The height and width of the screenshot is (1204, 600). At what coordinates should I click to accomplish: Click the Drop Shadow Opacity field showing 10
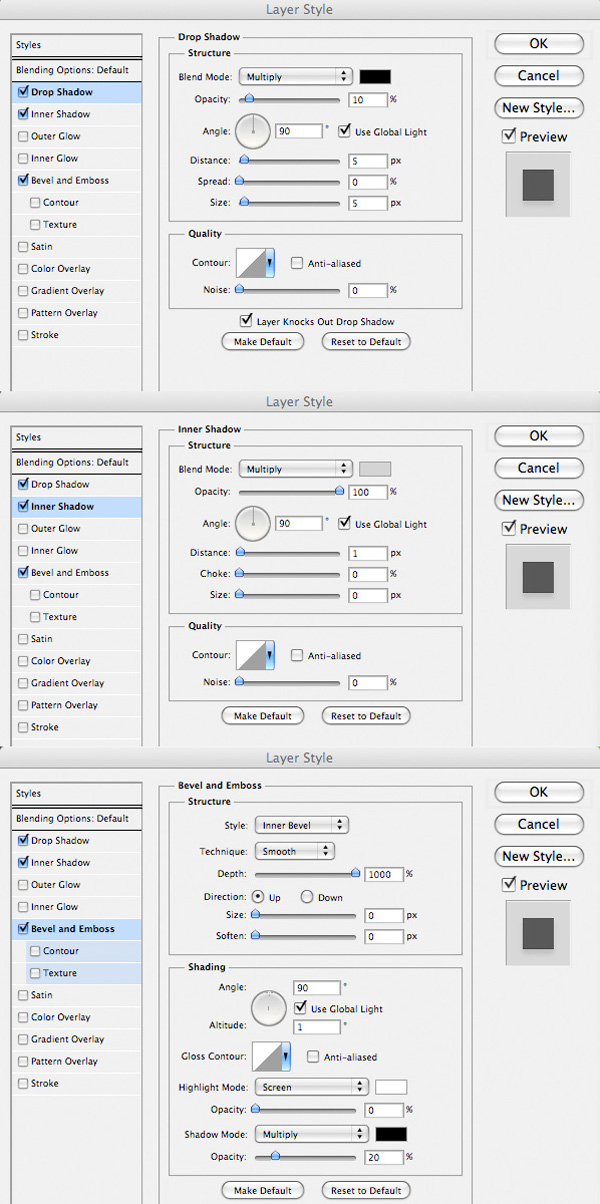coord(368,99)
